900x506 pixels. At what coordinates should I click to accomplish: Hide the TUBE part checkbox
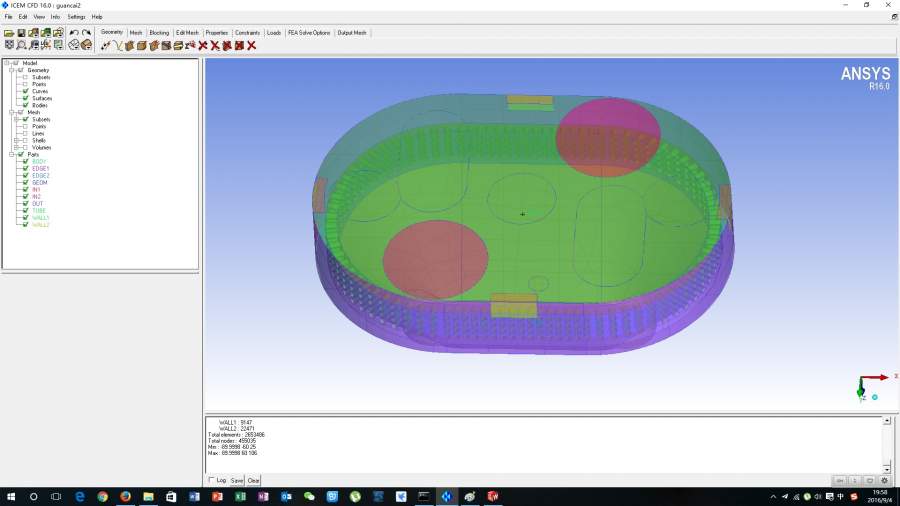pos(25,211)
